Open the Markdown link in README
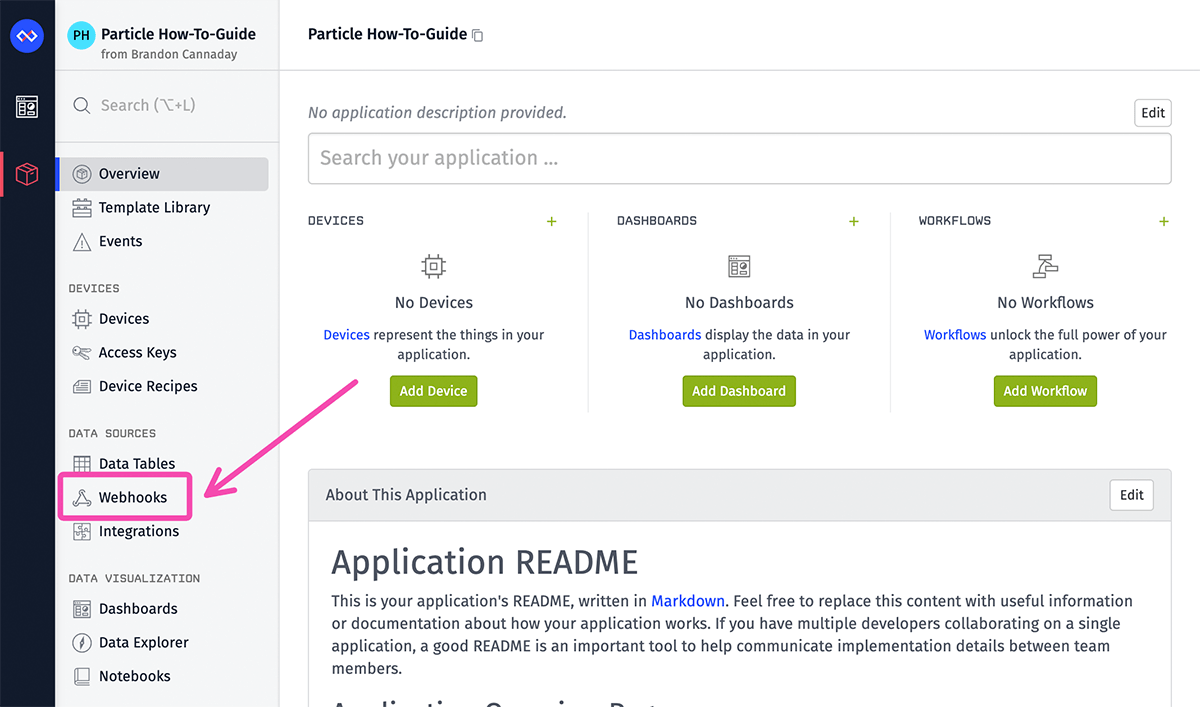Screen dimensions: 1200x707 (x=688, y=601)
